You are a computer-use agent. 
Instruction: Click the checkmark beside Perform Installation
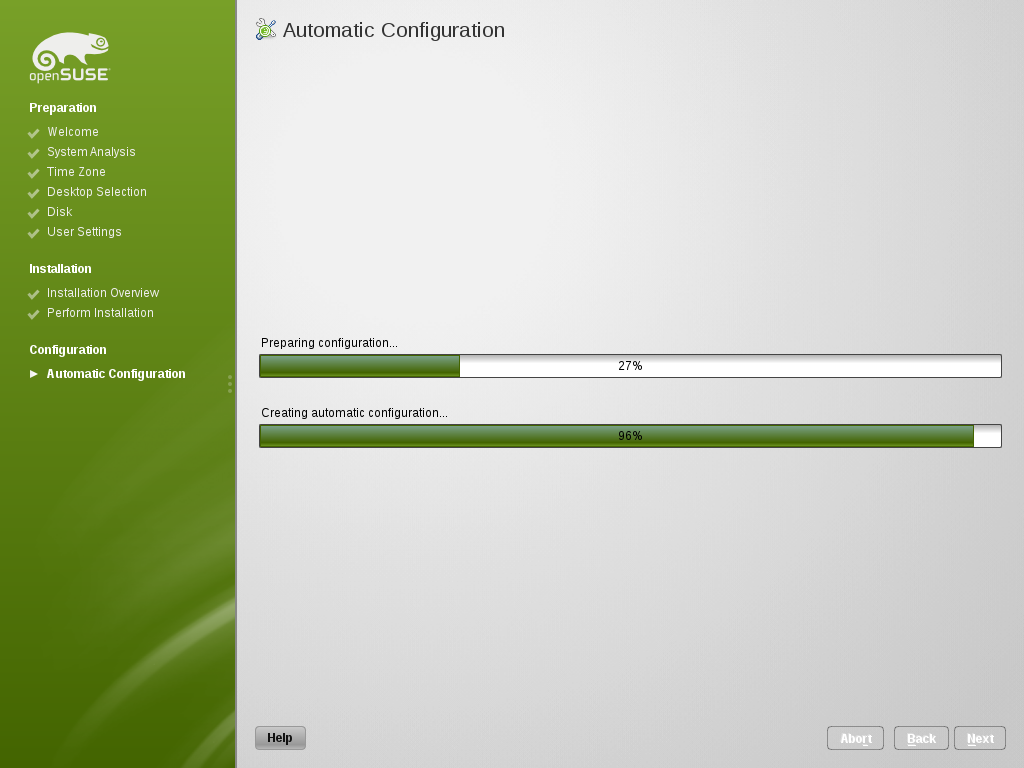[x=34, y=315]
